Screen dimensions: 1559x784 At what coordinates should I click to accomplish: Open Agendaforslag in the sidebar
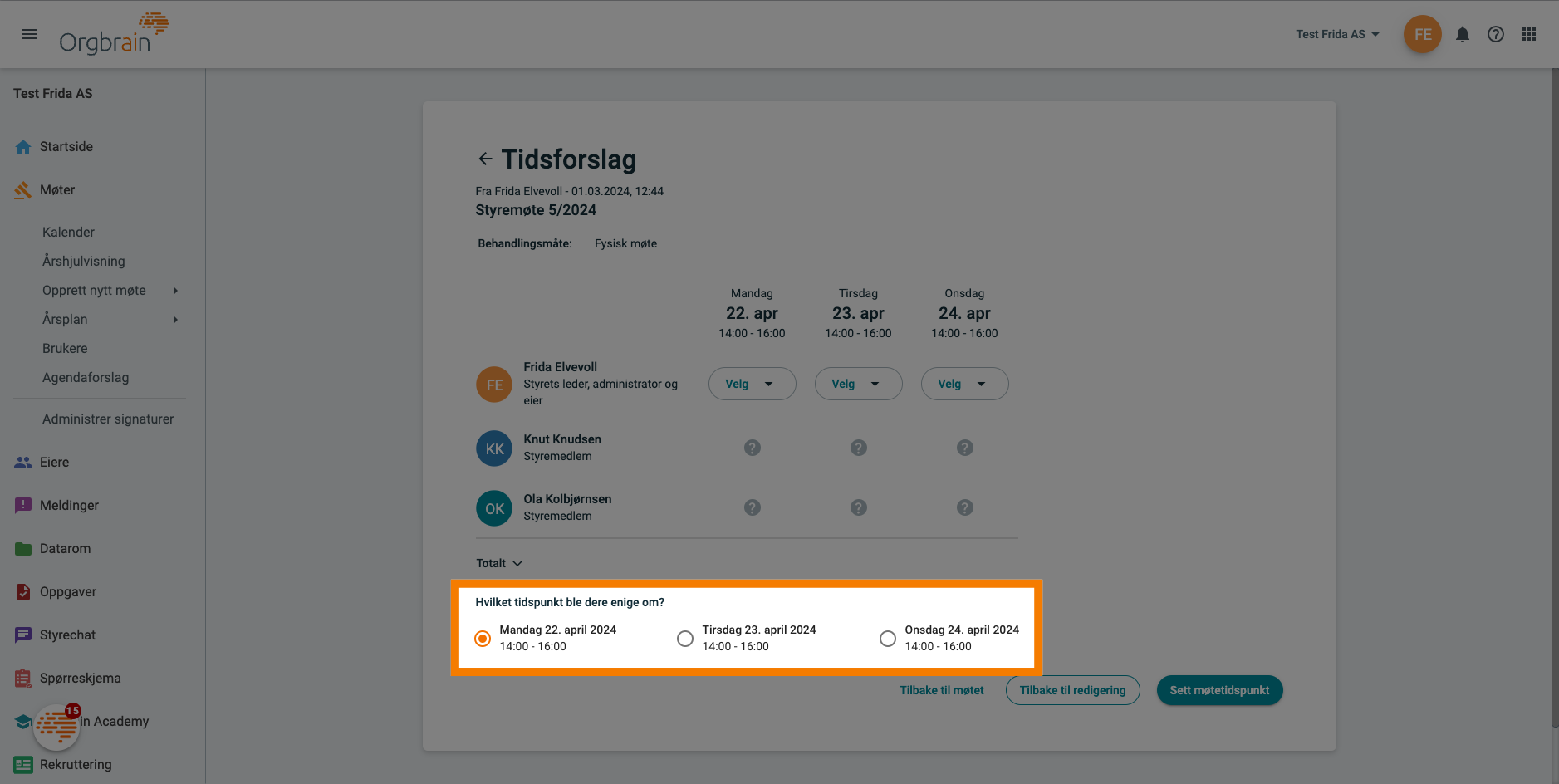(86, 378)
